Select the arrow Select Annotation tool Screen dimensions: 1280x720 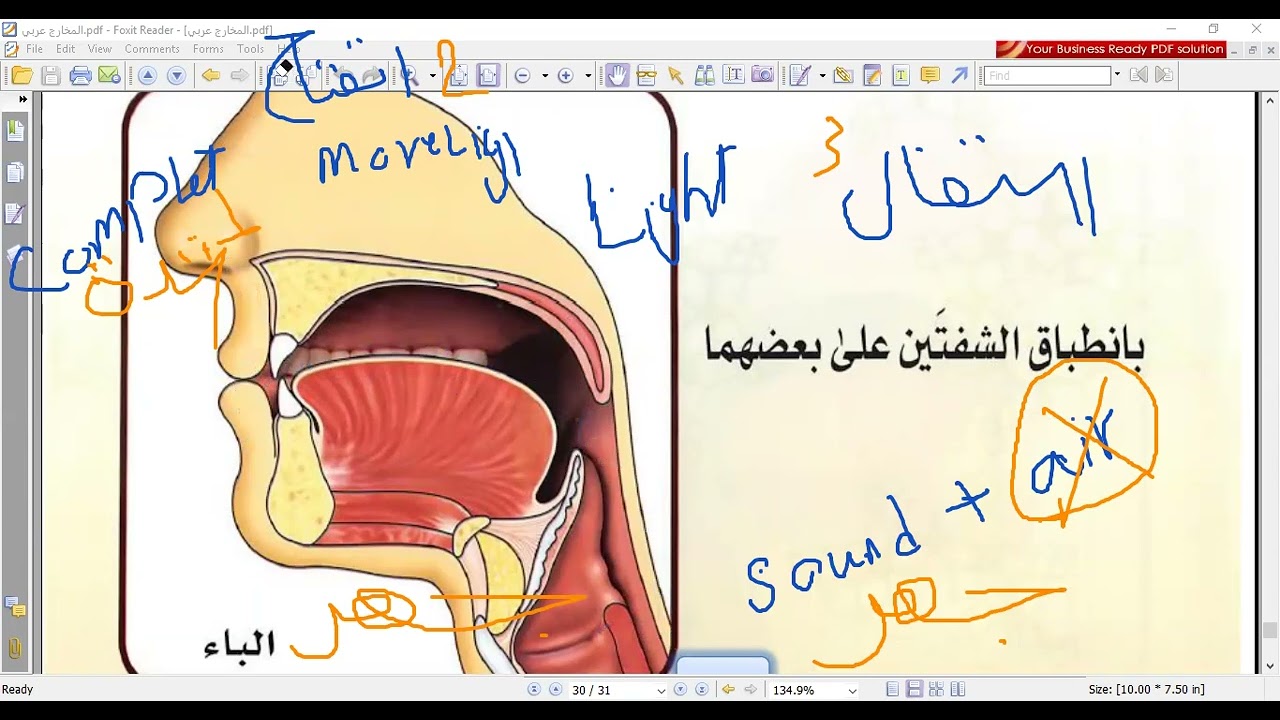(x=675, y=75)
